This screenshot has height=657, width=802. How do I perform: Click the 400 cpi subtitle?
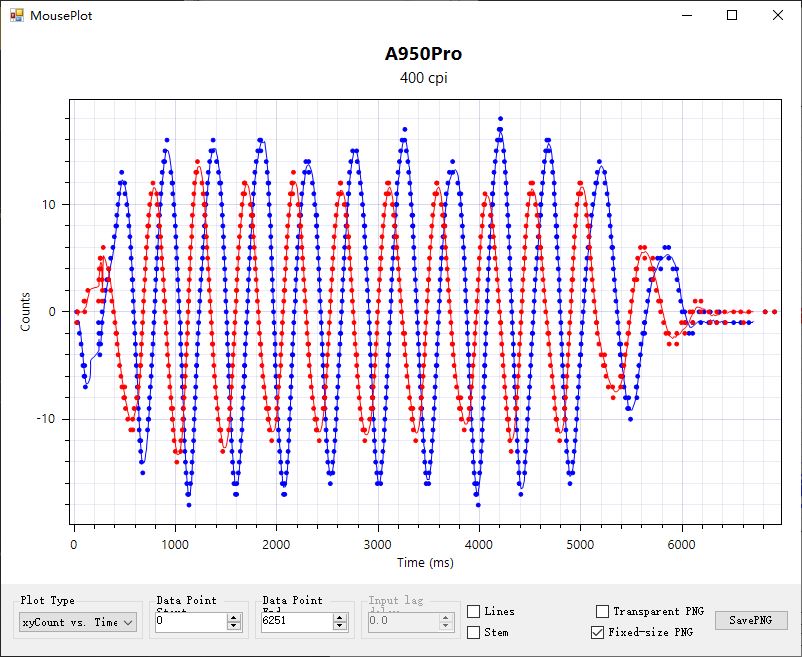424,78
